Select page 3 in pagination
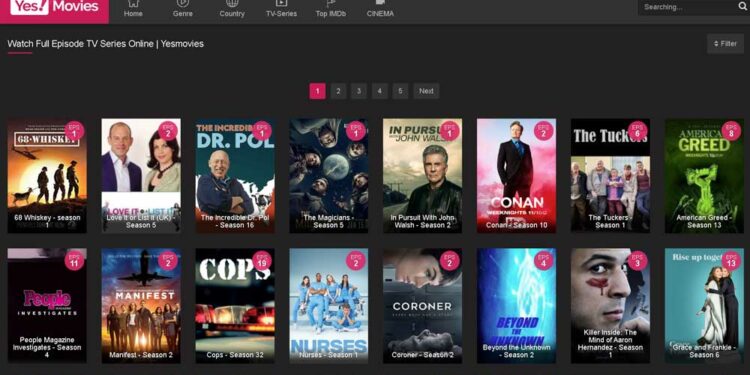The height and width of the screenshot is (375, 750). (x=359, y=91)
